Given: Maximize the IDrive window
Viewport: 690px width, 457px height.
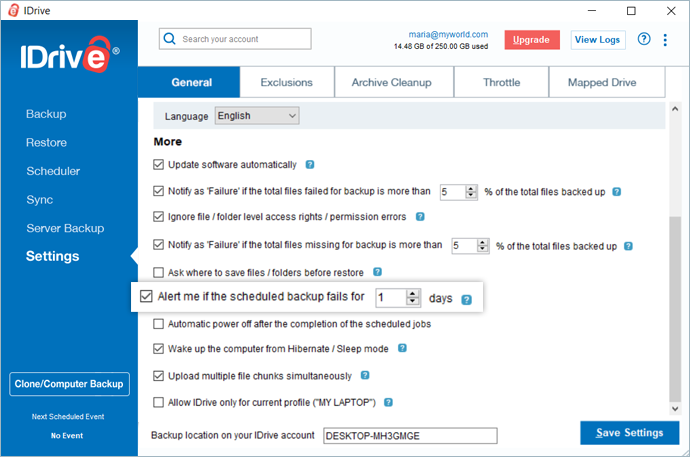Looking at the screenshot, I should 631,11.
